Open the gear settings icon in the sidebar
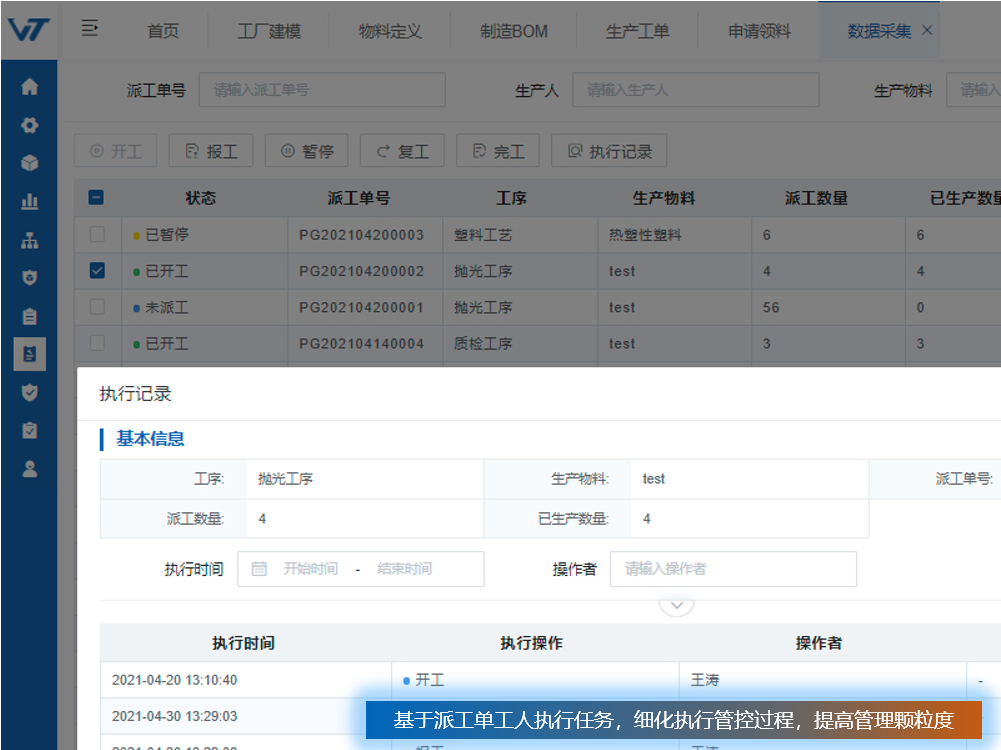Screen dimensions: 1001x750 coord(29,125)
